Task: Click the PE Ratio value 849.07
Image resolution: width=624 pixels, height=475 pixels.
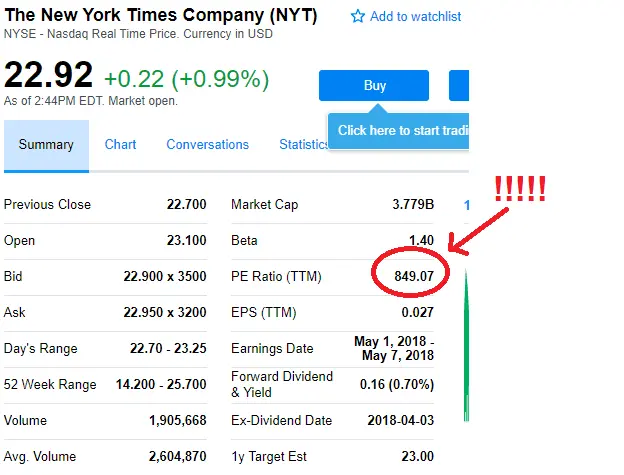Action: click(414, 276)
